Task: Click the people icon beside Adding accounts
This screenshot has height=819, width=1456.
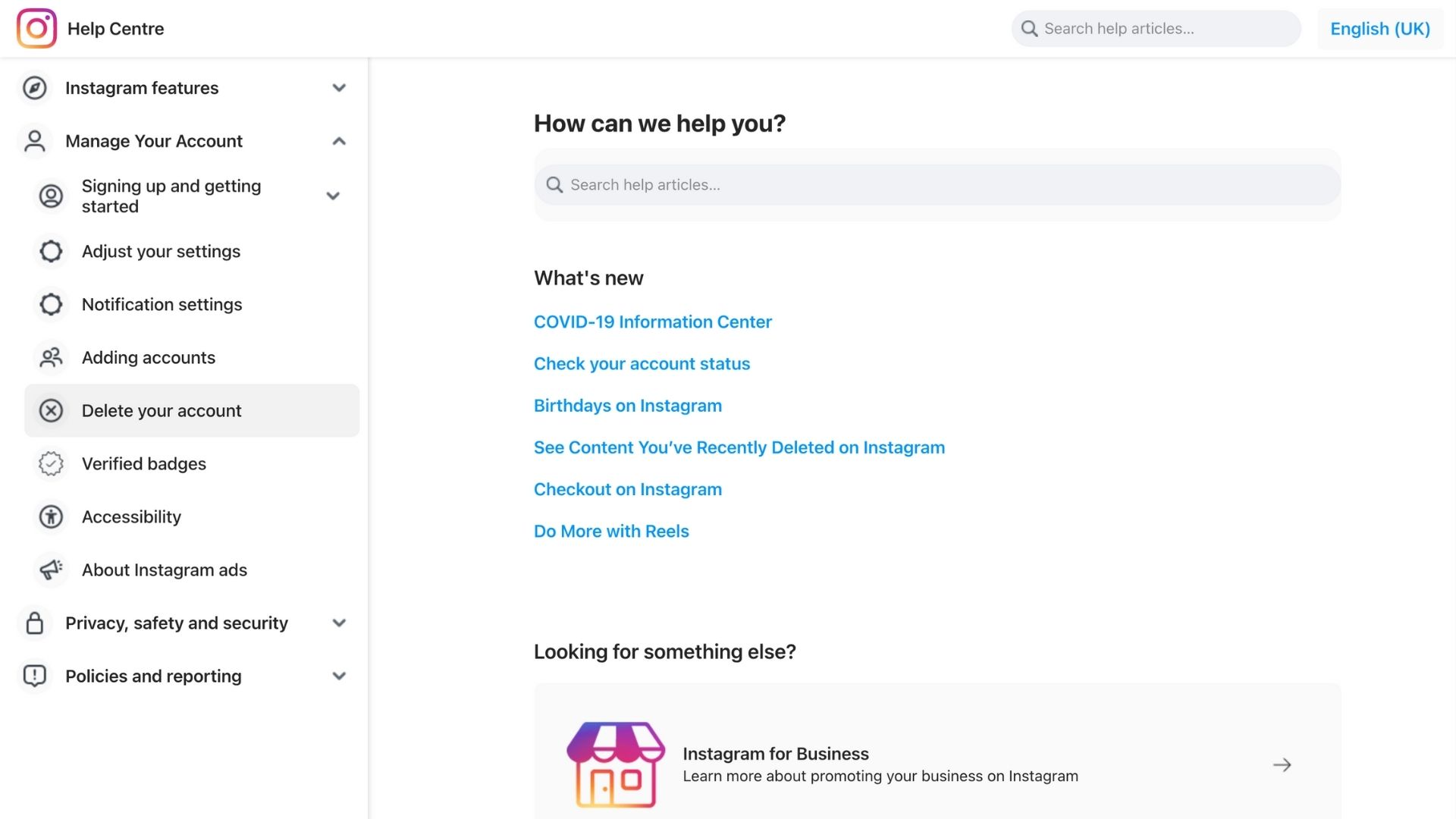Action: click(x=51, y=357)
